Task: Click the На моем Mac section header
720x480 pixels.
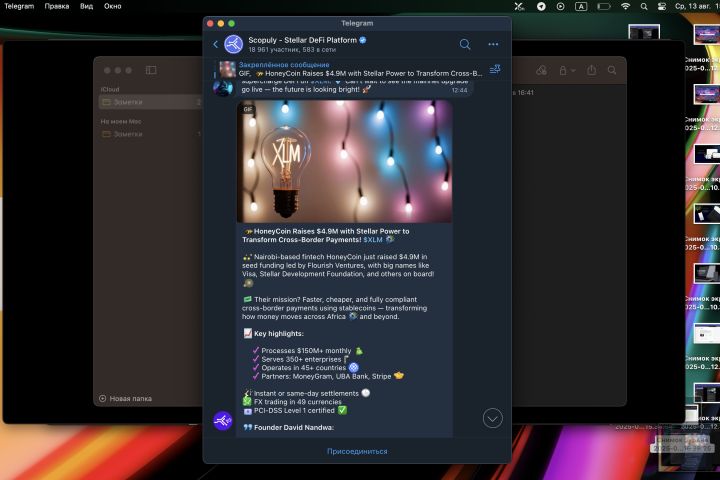Action: point(121,121)
